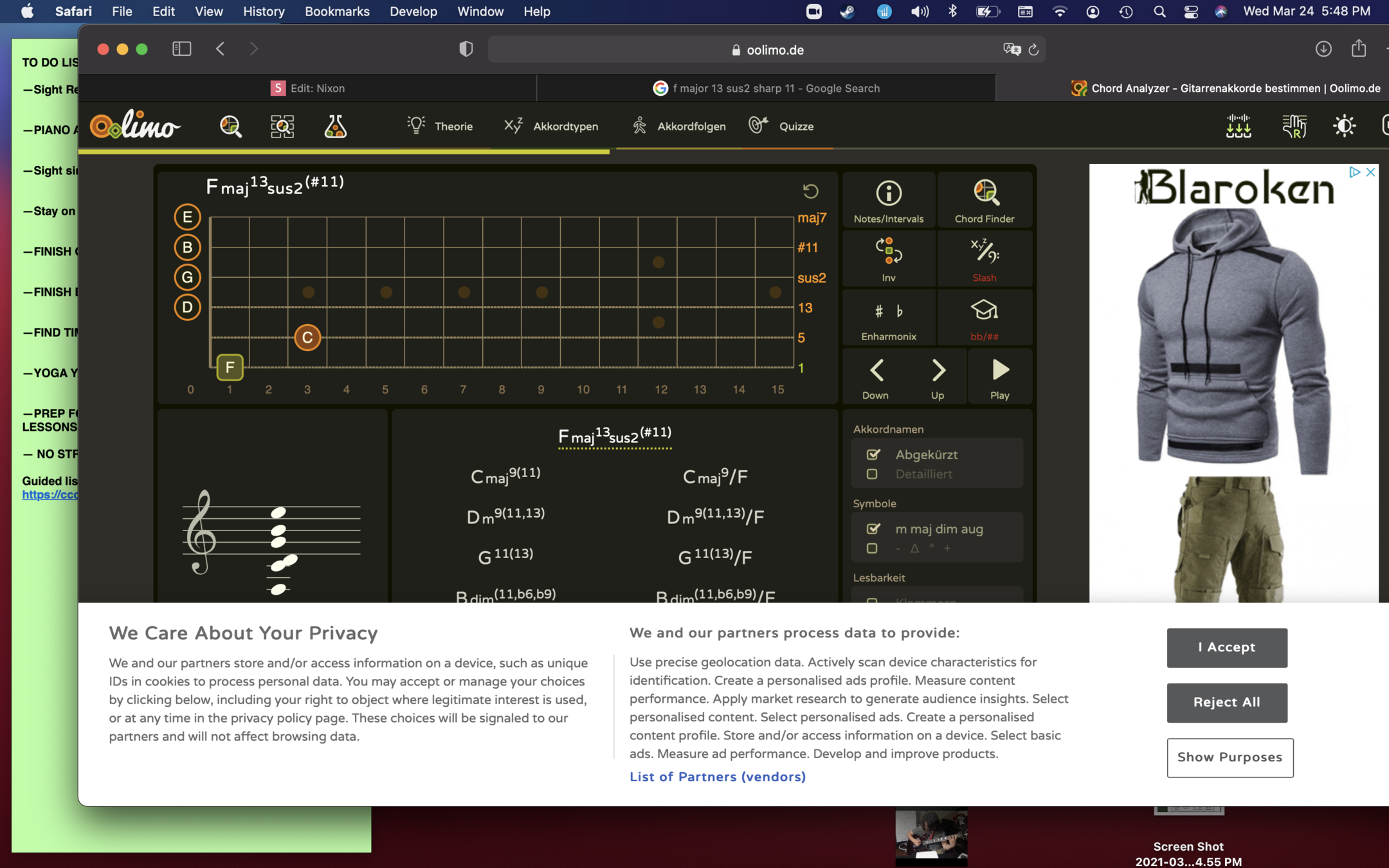
Task: Reset the fretboard with undo arrow
Action: 810,191
